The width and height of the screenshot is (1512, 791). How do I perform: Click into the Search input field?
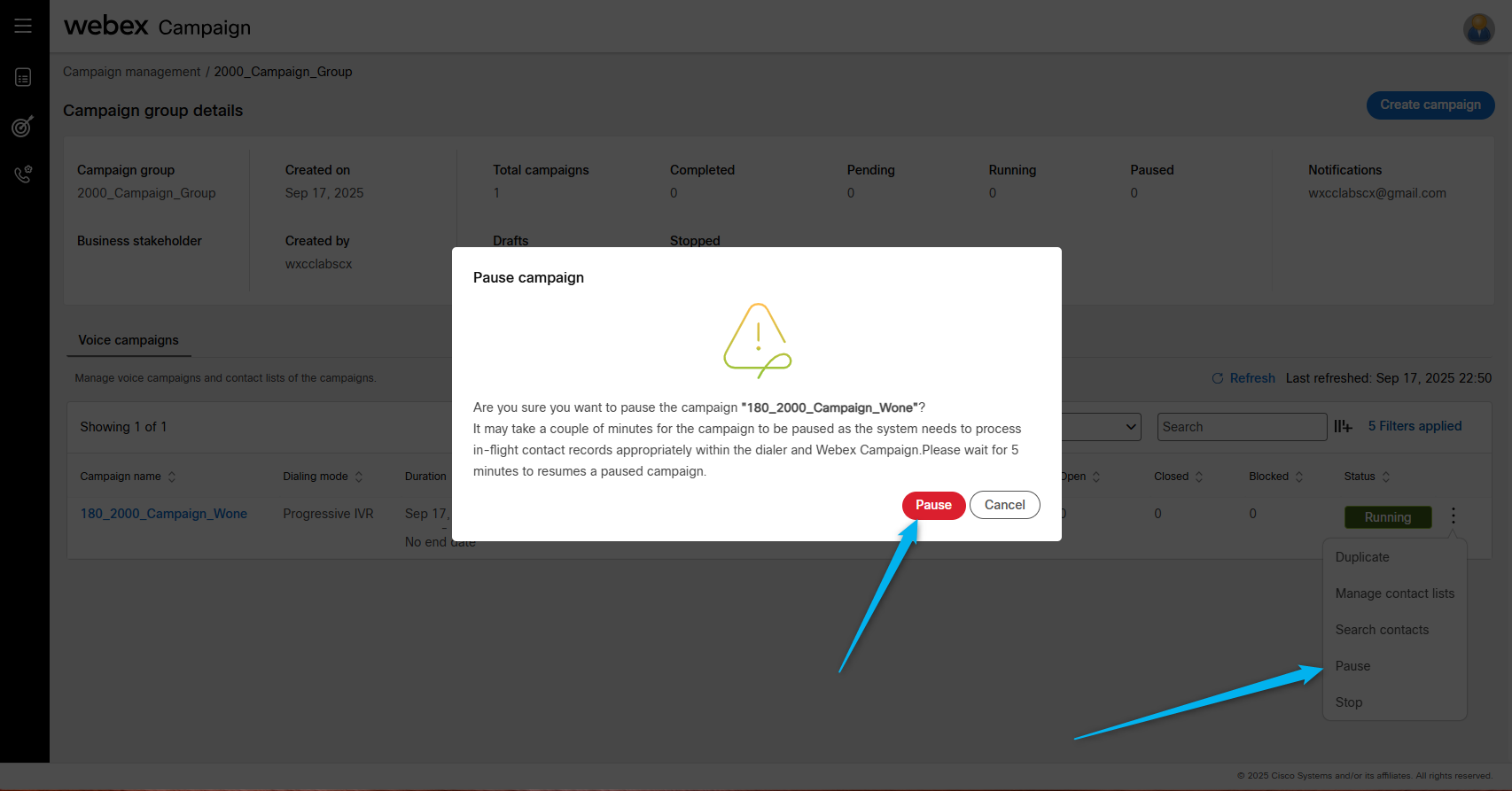pos(1241,427)
